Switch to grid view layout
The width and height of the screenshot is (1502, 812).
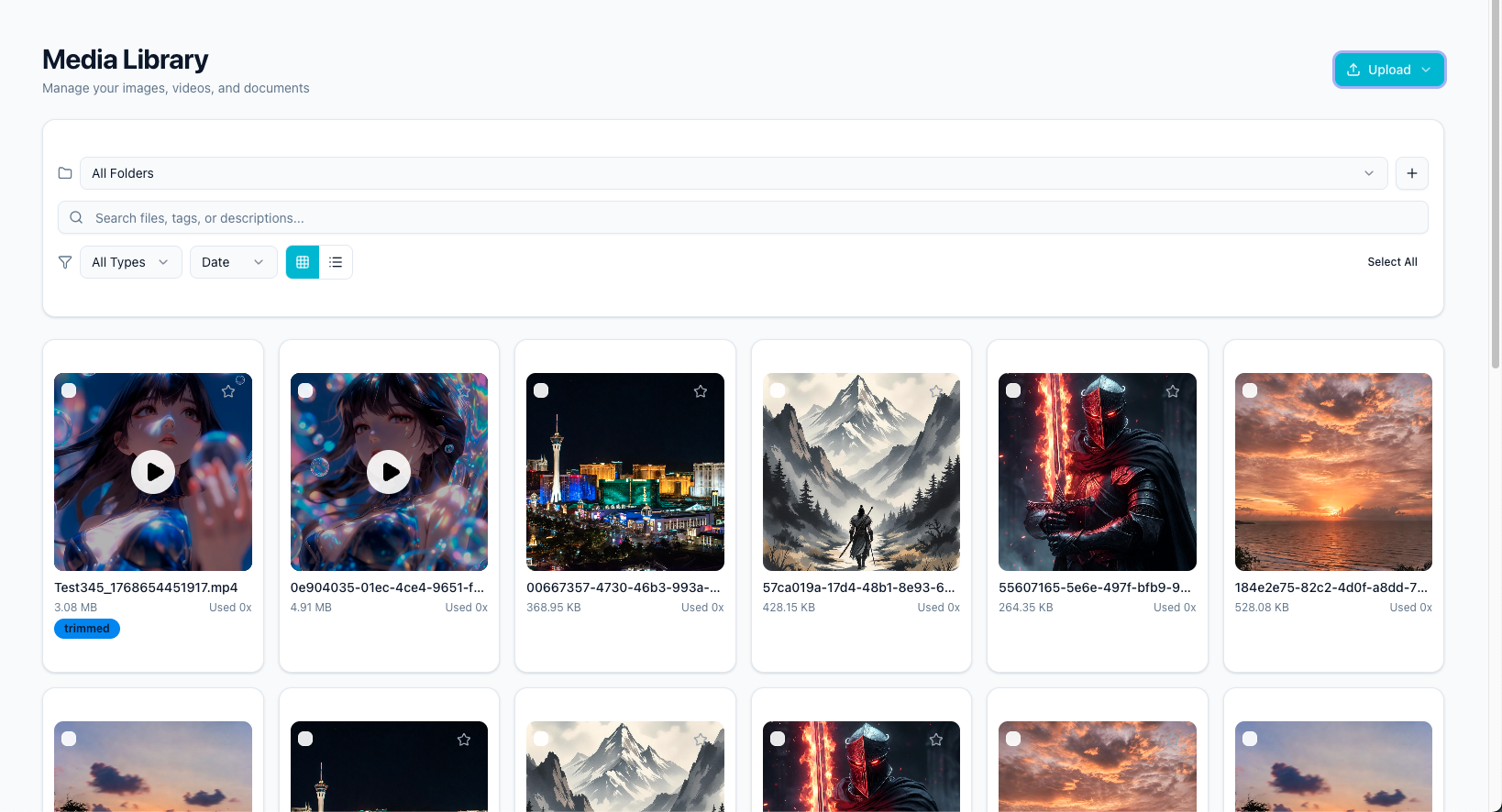click(303, 262)
